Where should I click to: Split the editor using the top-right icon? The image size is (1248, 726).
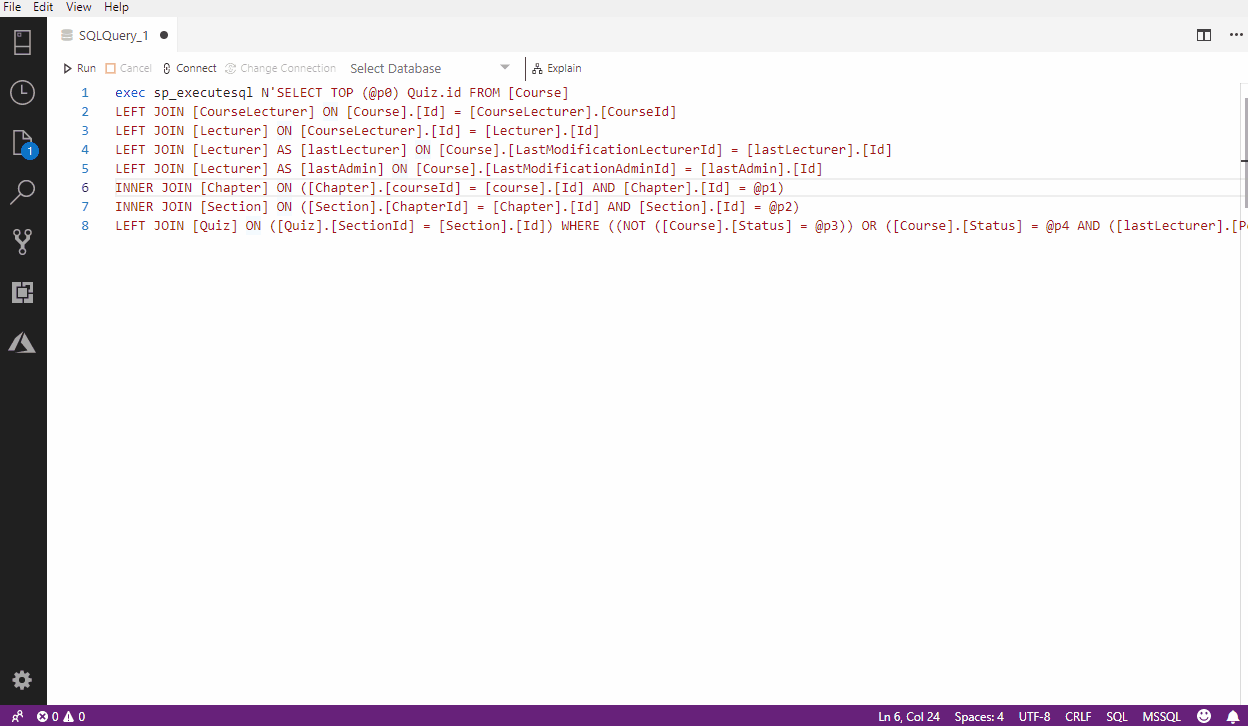(x=1203, y=34)
